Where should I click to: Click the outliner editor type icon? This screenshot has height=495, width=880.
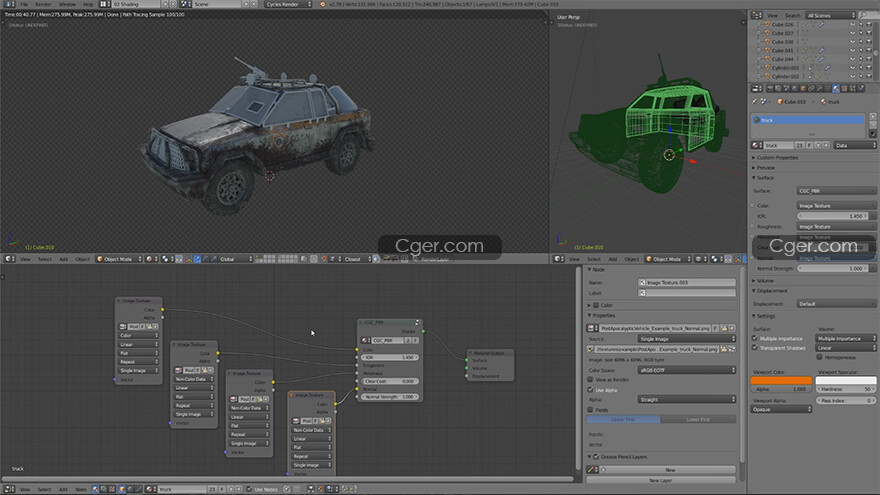[x=756, y=15]
